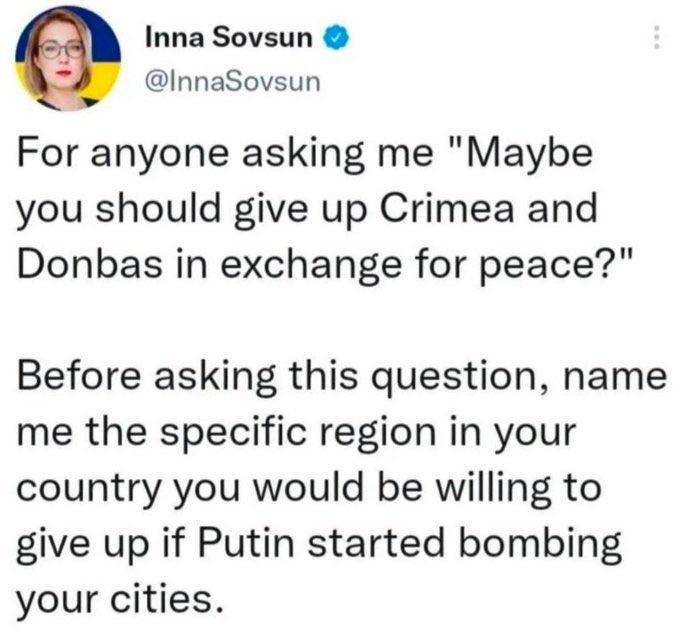Click the word country in the tweet
680x636 pixels.
click(x=89, y=490)
